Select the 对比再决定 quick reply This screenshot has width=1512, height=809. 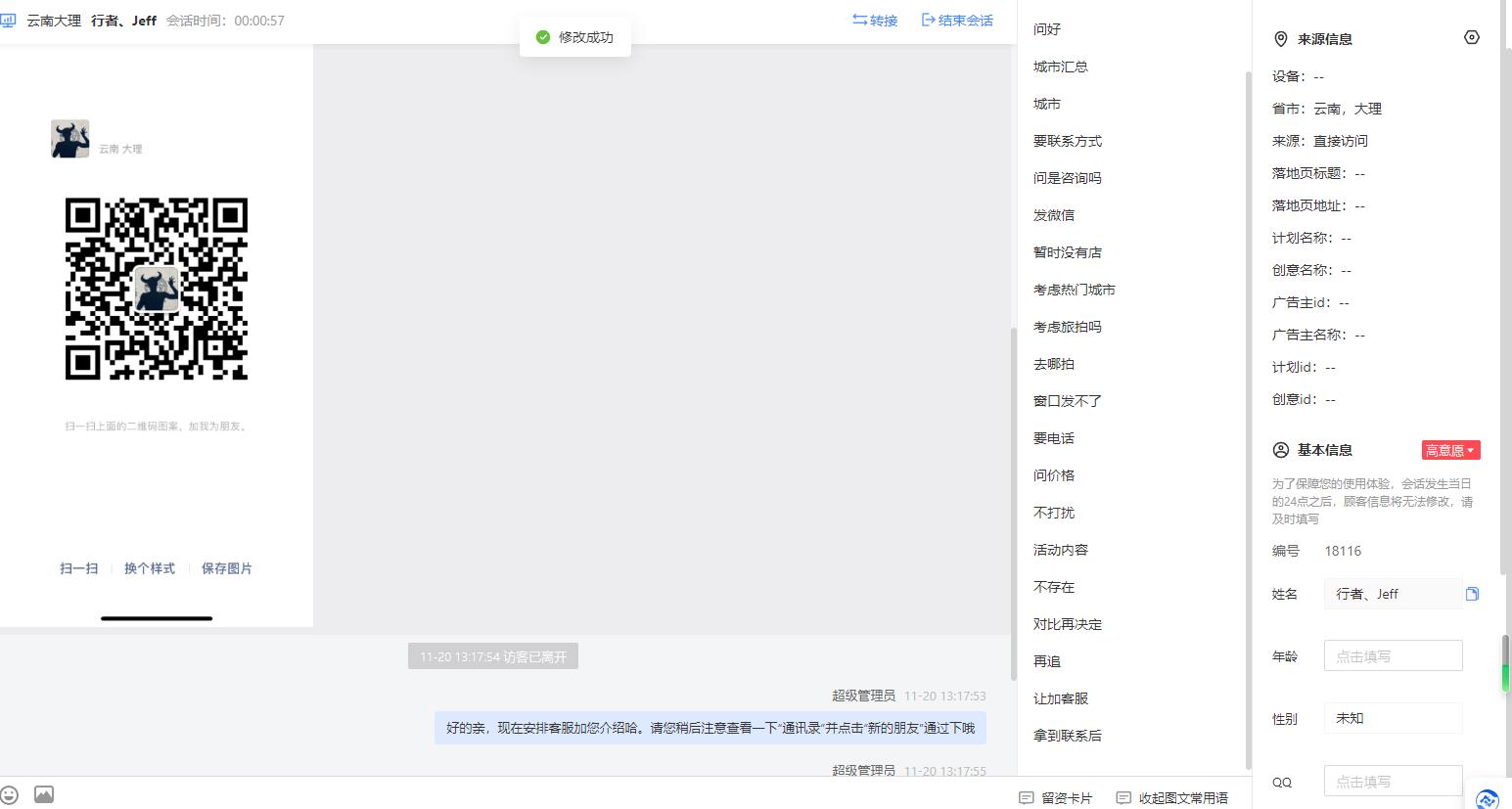(1068, 624)
